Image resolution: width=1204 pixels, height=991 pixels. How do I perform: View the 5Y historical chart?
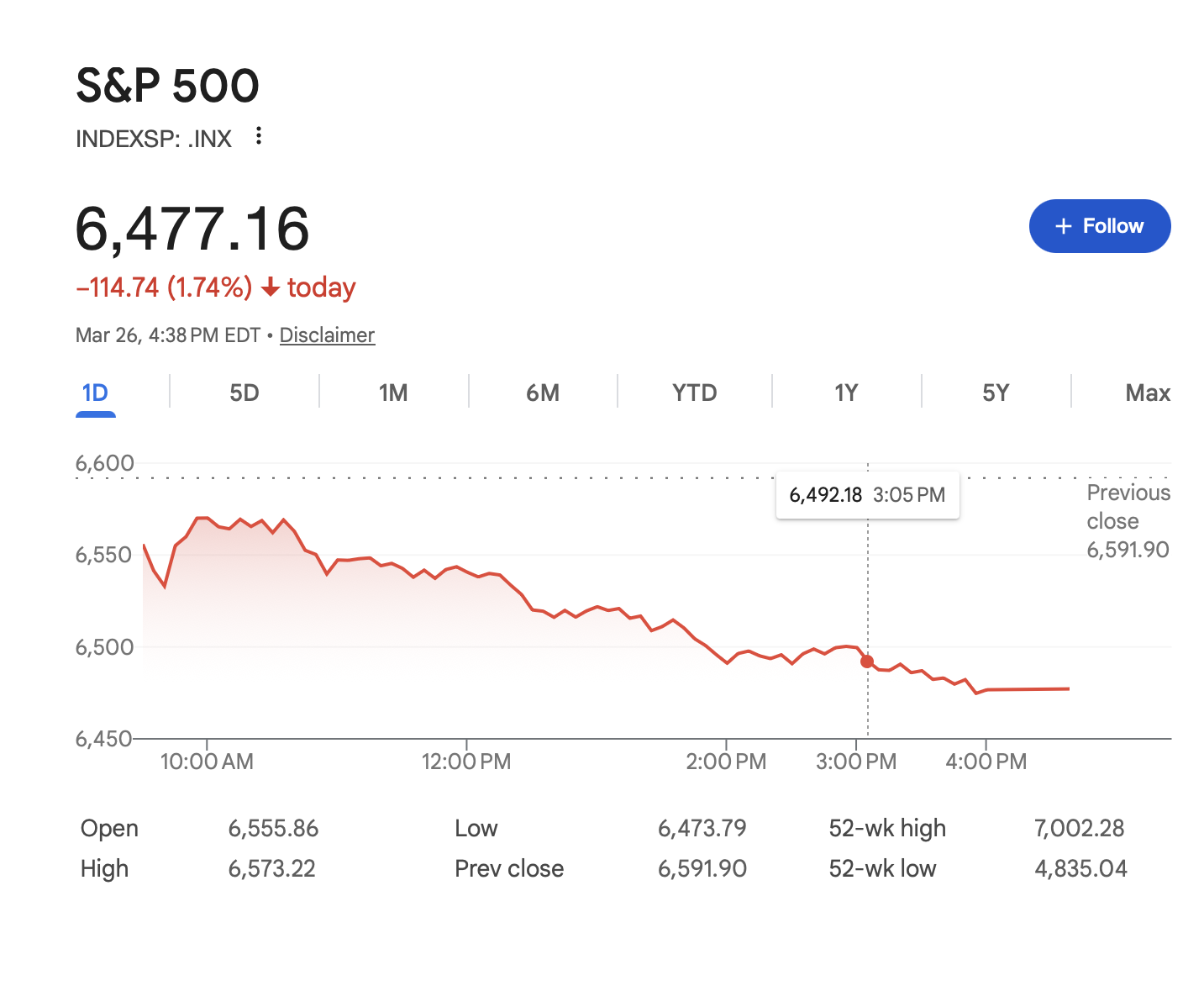click(995, 392)
